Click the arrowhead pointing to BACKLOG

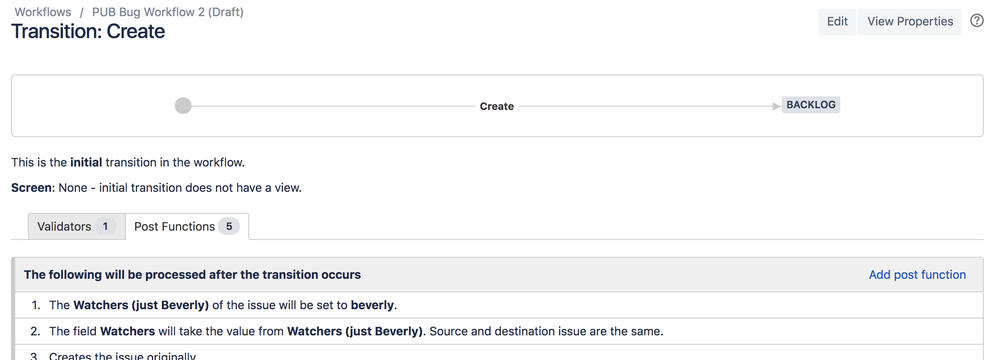click(777, 106)
